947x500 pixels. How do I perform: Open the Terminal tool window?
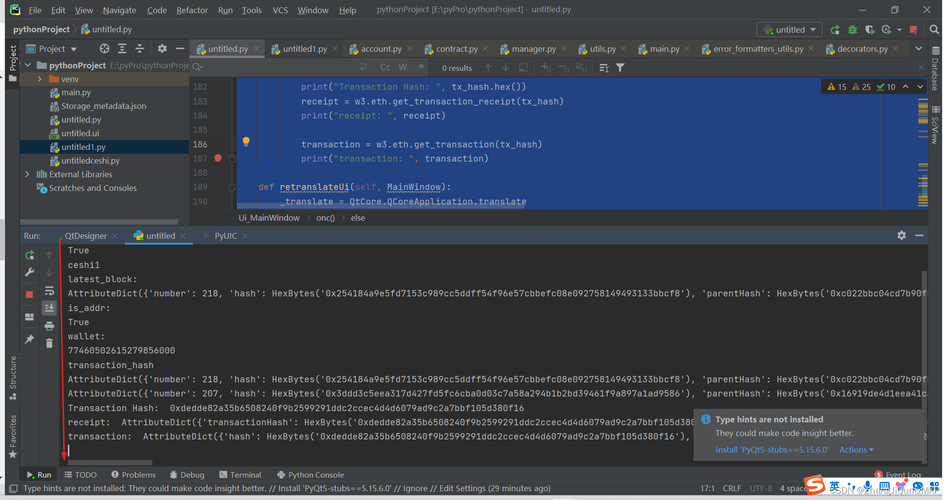pos(240,475)
